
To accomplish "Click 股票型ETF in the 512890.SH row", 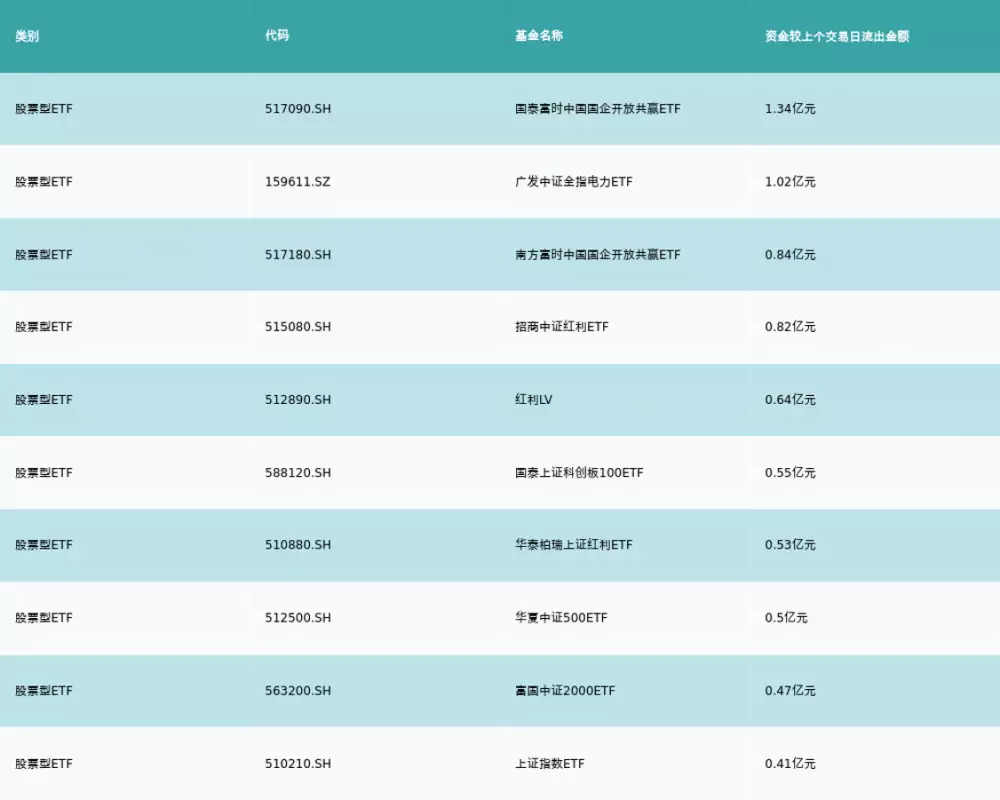I will pos(44,400).
